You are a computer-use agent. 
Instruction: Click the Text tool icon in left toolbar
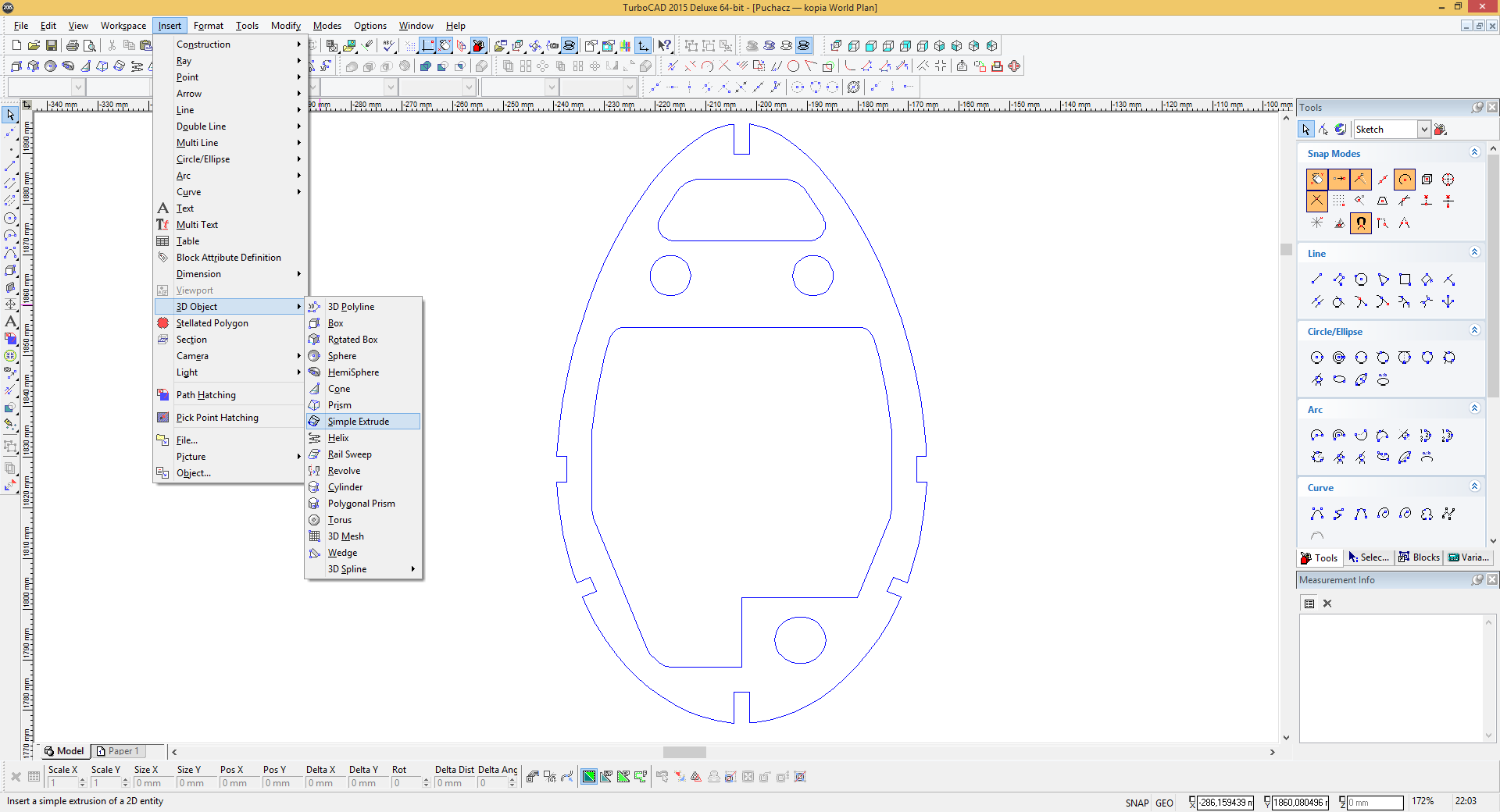(x=10, y=321)
